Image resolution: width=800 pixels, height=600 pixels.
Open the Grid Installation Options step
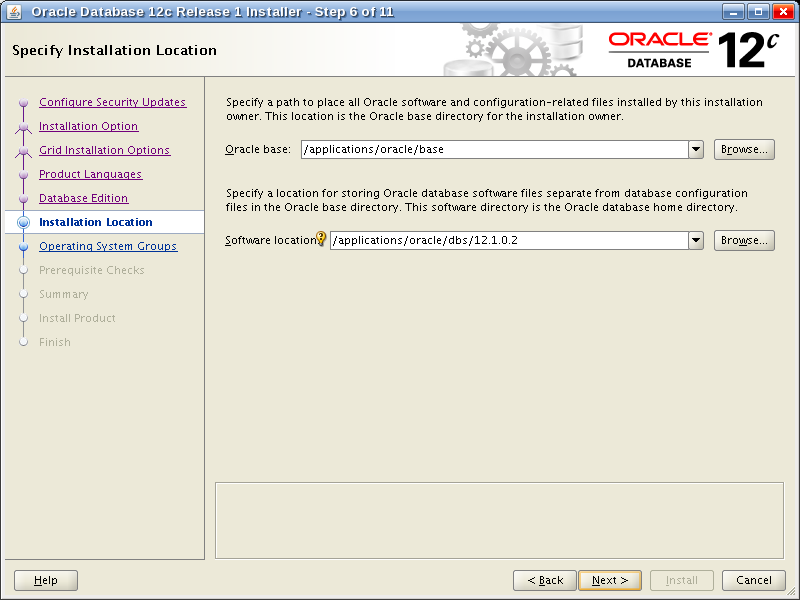tap(104, 150)
